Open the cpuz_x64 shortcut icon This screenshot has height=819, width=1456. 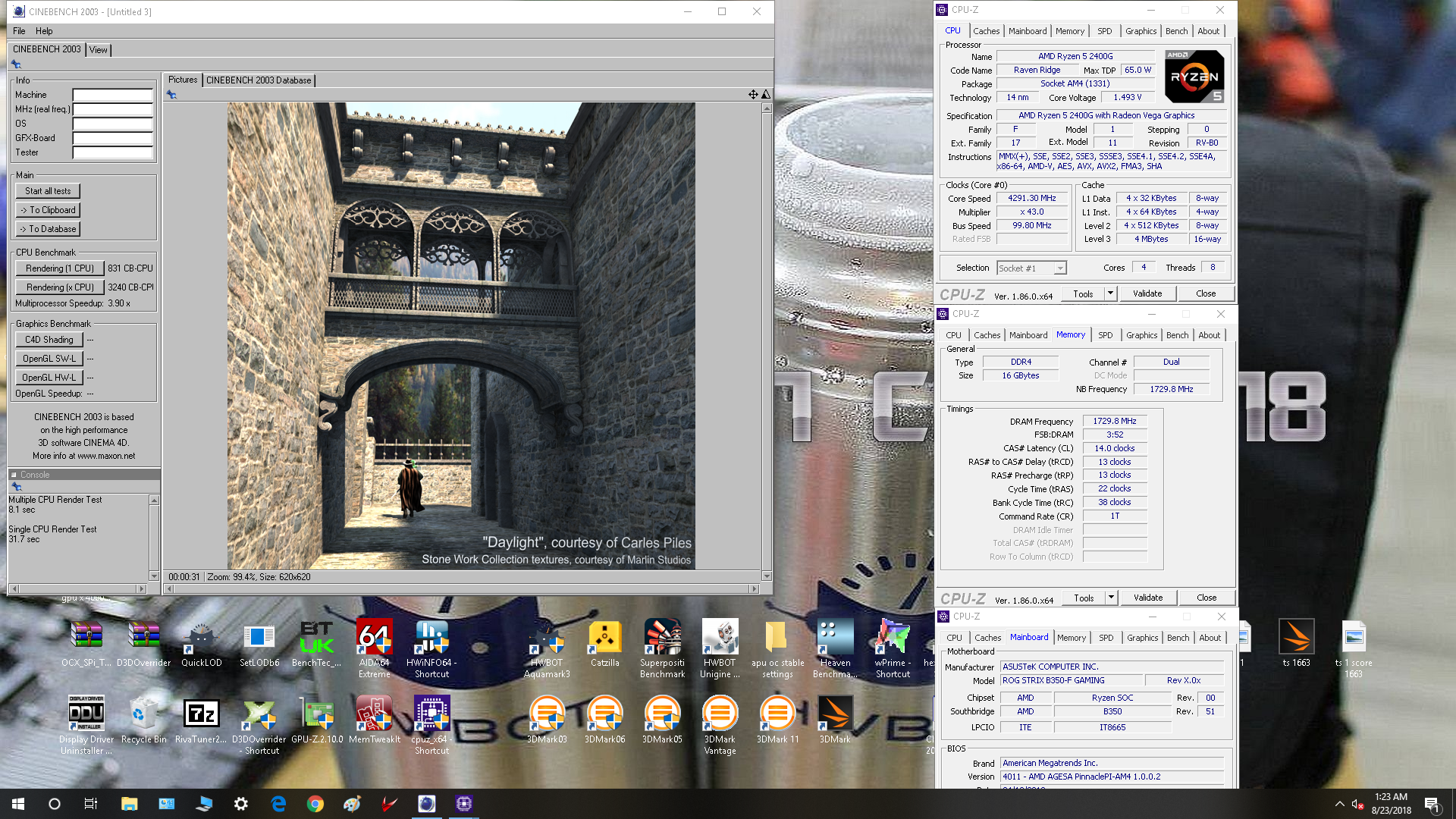431,725
